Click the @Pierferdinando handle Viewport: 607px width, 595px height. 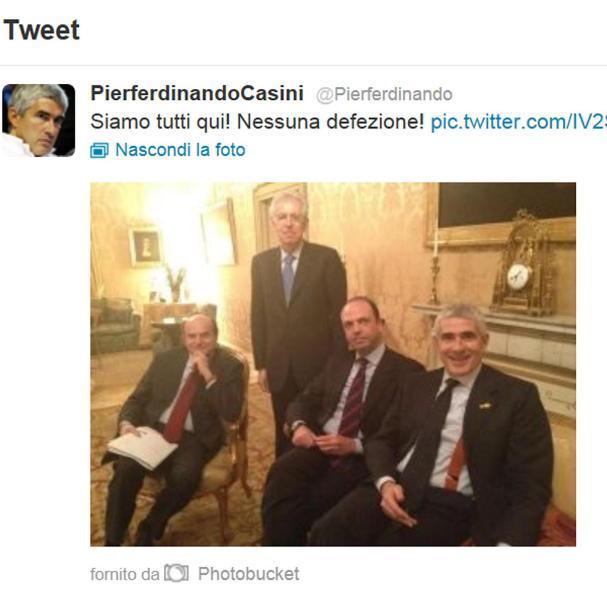(384, 94)
